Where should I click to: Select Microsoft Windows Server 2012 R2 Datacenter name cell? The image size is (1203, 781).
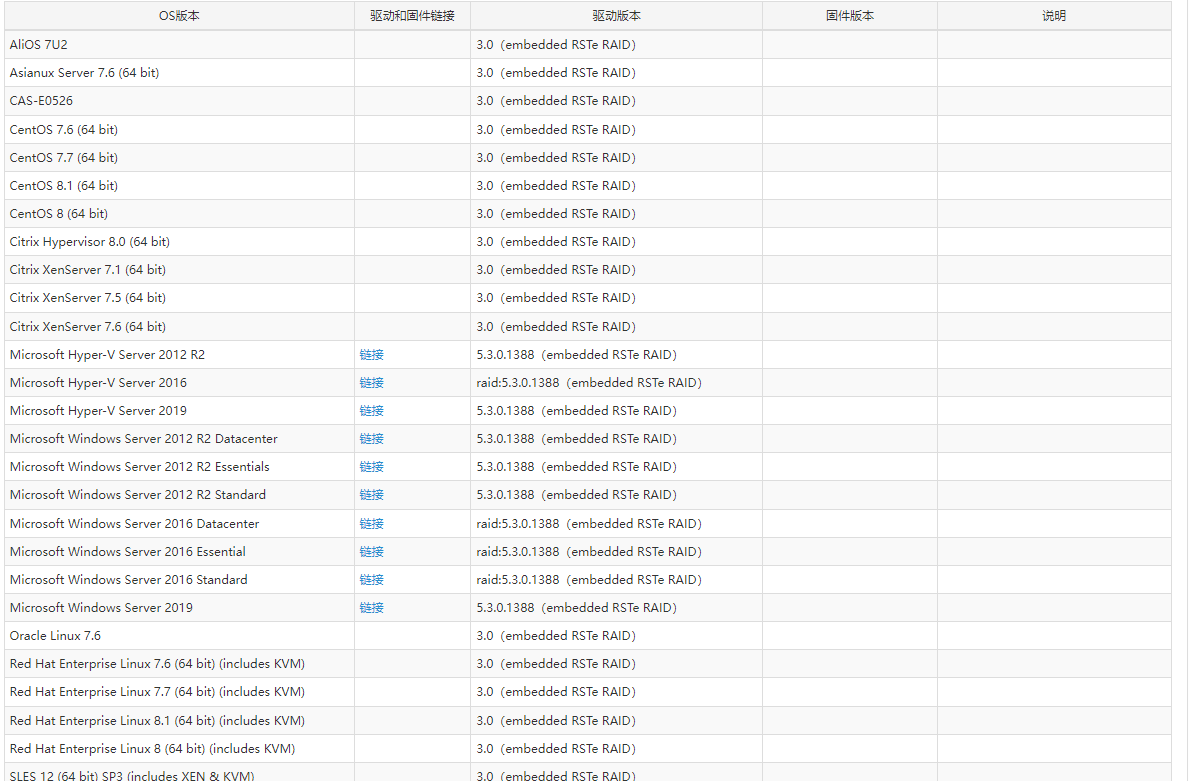click(x=179, y=439)
